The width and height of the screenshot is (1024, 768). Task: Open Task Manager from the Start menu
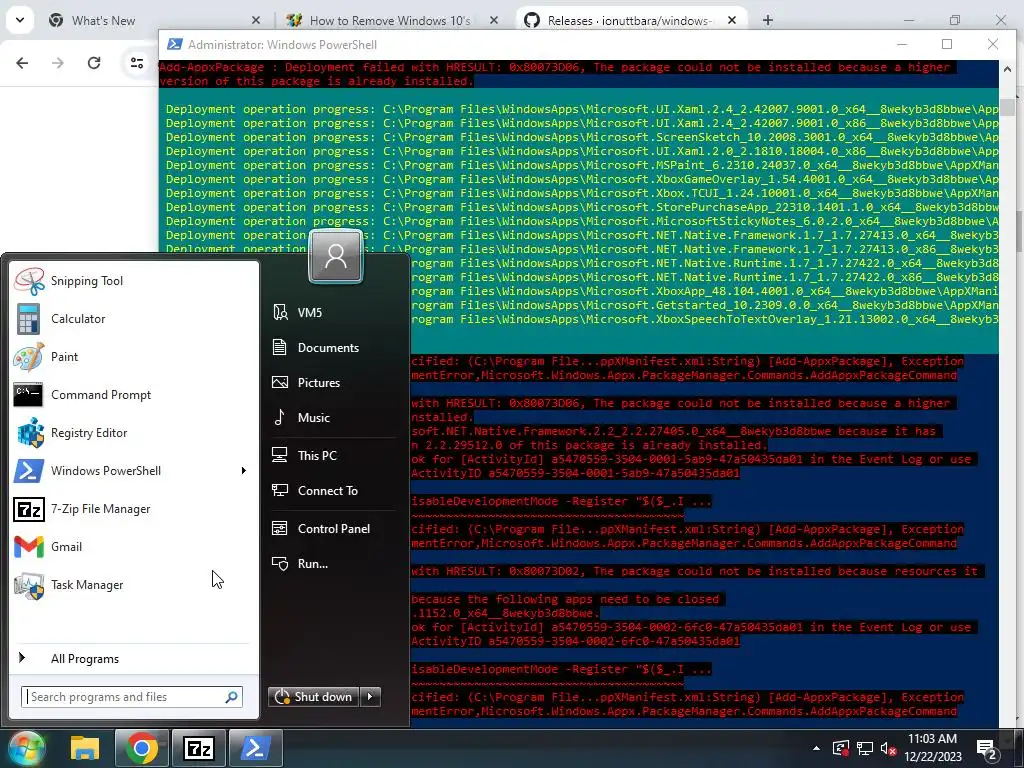[134, 584]
